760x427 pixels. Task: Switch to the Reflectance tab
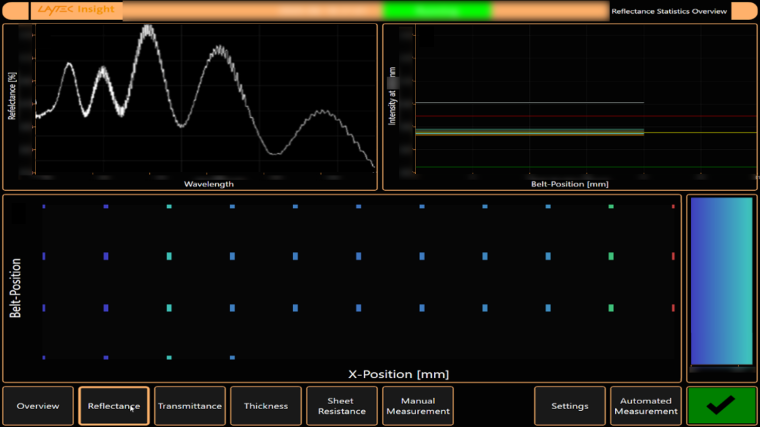pyautogui.click(x=114, y=406)
